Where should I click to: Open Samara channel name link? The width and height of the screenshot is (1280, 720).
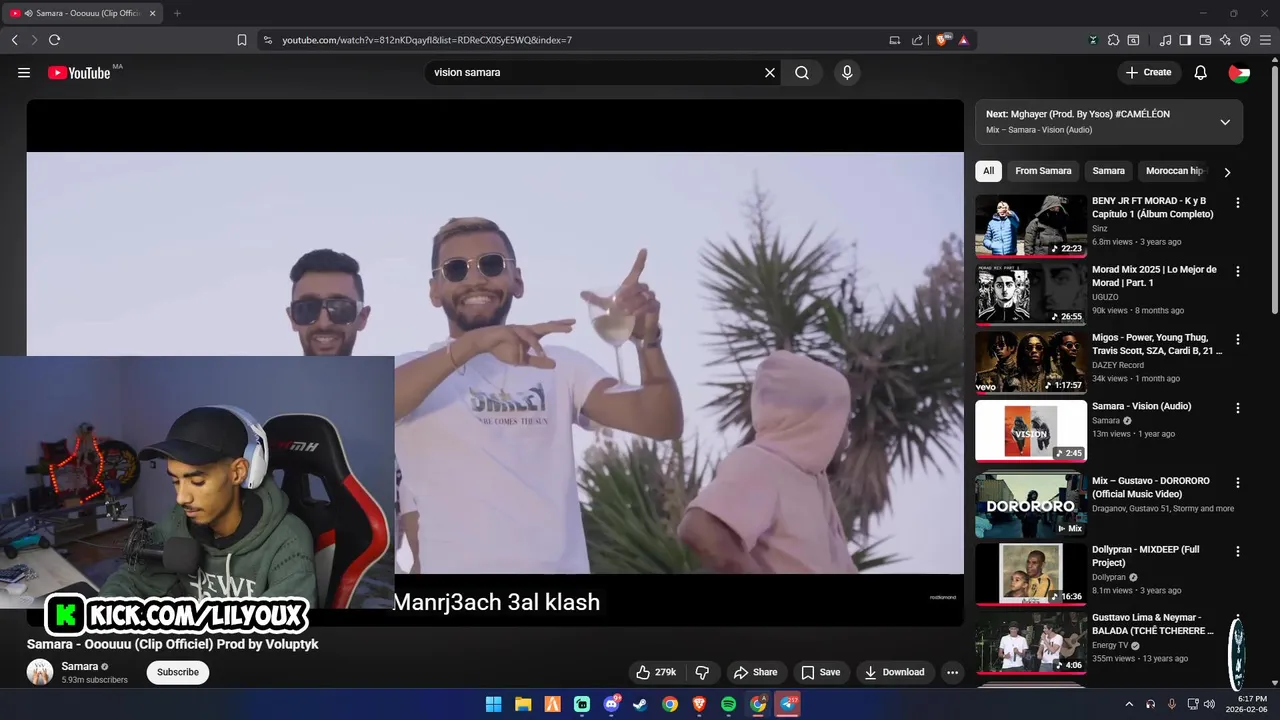tap(80, 666)
